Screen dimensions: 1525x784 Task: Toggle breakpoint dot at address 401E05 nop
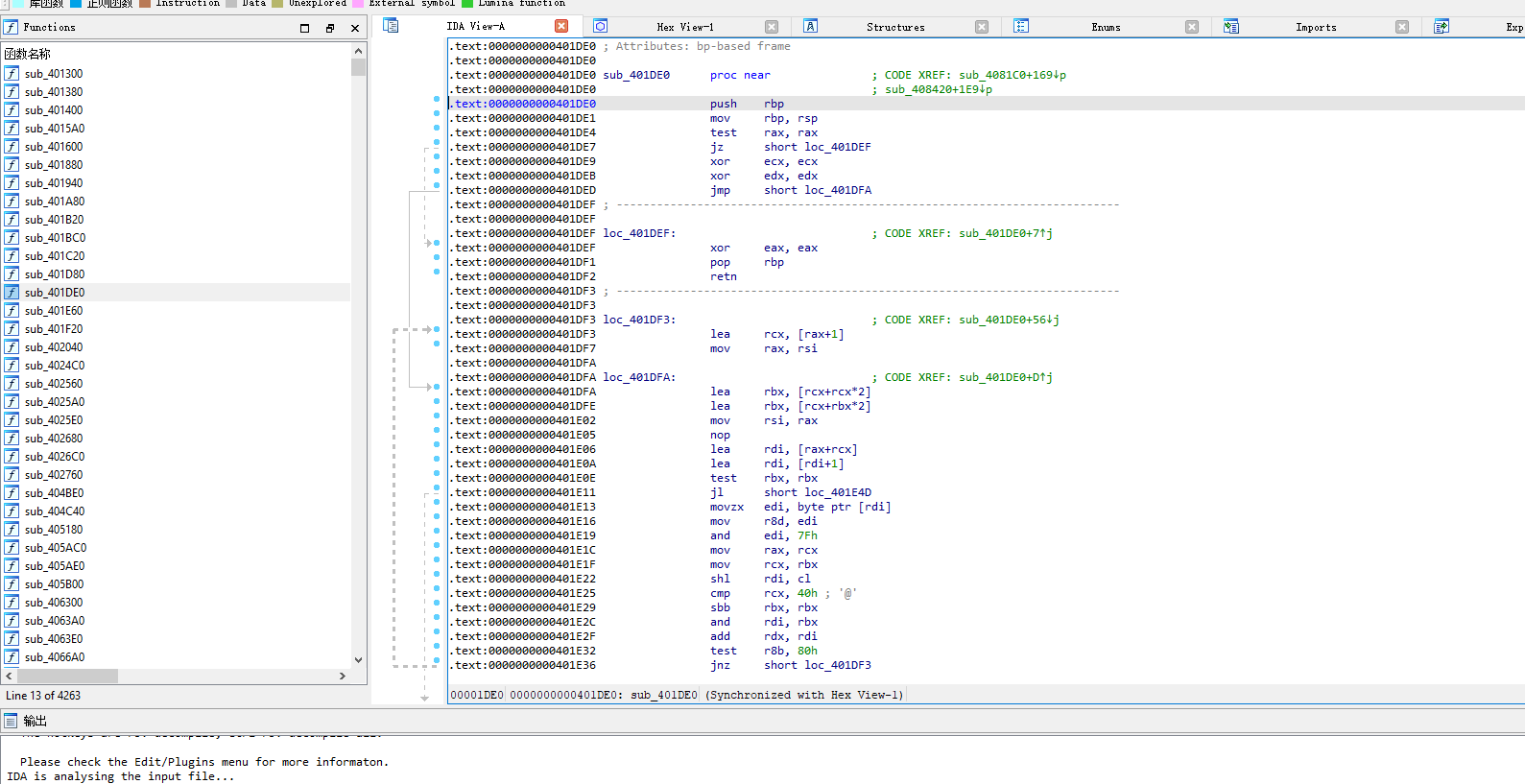tap(437, 431)
